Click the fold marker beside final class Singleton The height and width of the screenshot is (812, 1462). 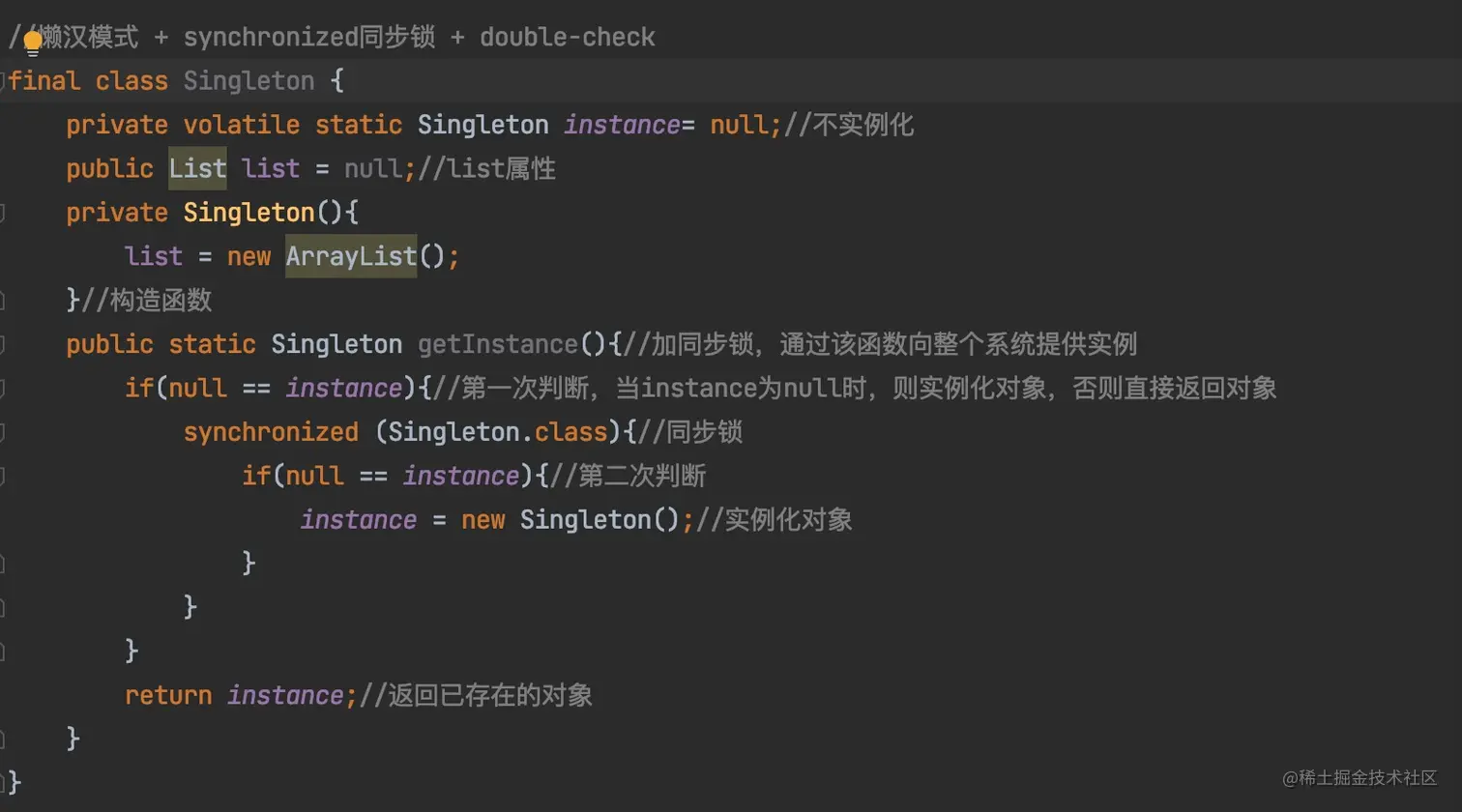pos(5,81)
